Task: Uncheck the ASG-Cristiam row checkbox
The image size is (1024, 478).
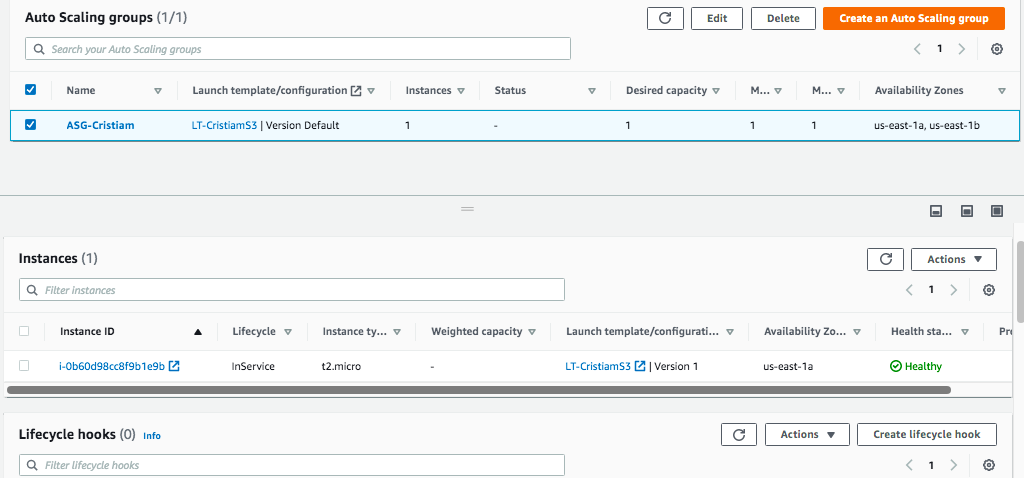Action: pos(30,125)
